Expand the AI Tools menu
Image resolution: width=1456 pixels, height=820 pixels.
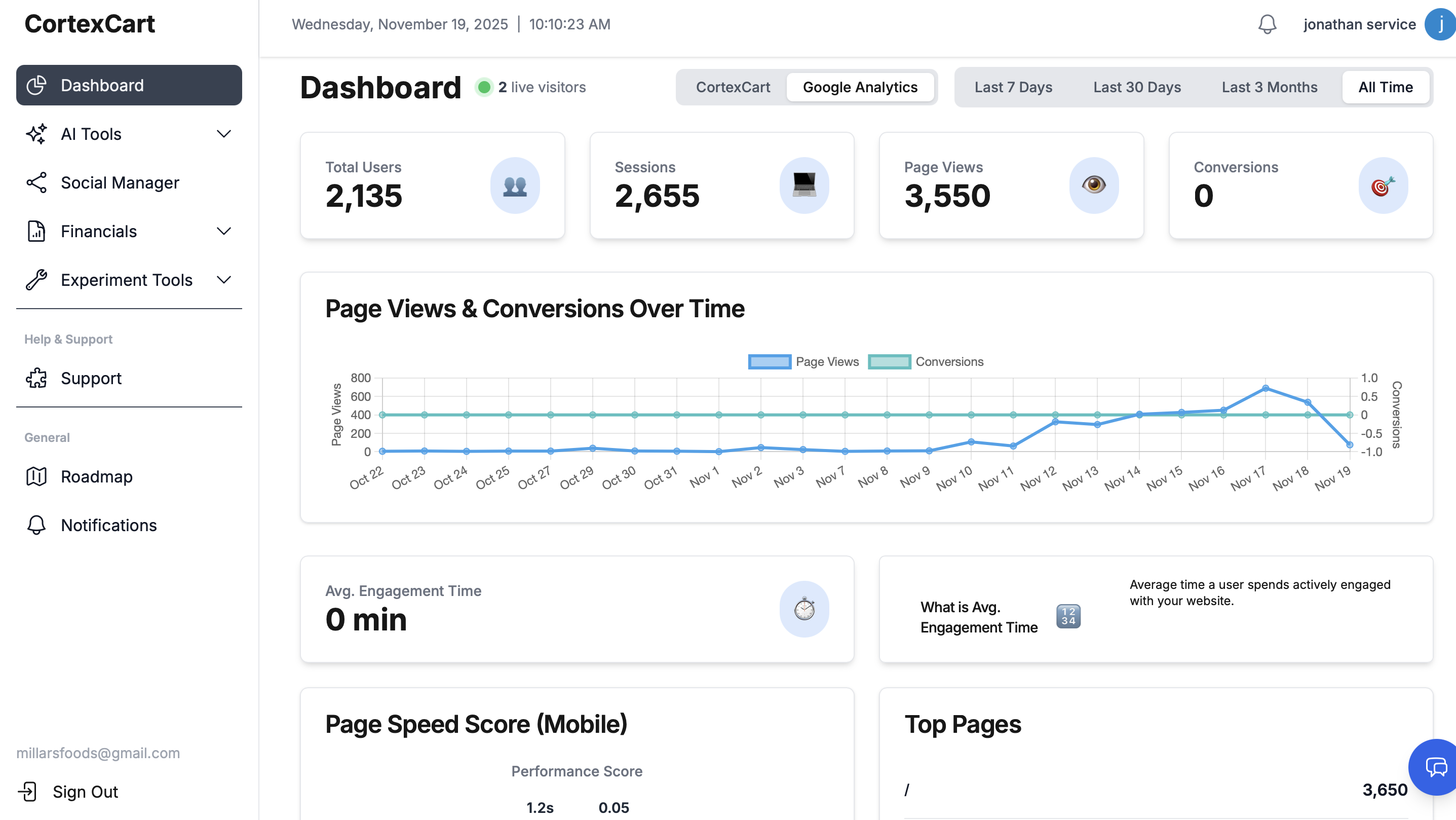point(224,134)
